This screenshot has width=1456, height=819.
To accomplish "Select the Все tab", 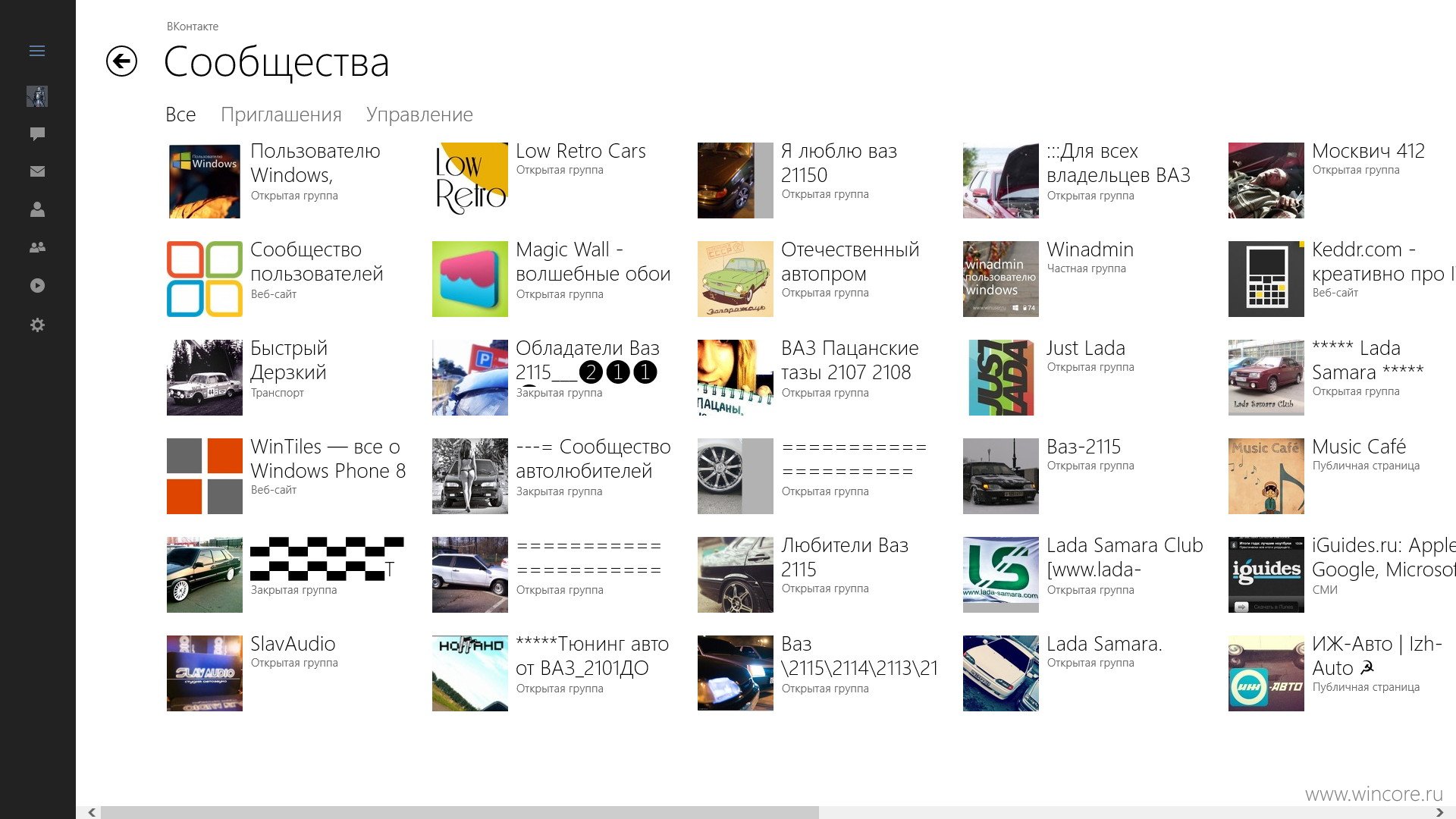I will tap(180, 115).
